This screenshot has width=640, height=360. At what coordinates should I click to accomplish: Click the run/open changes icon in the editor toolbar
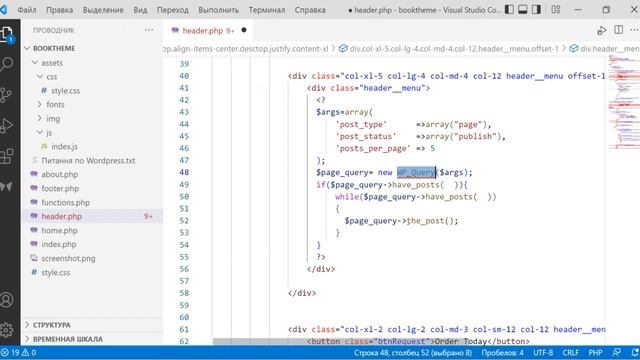[602, 30]
